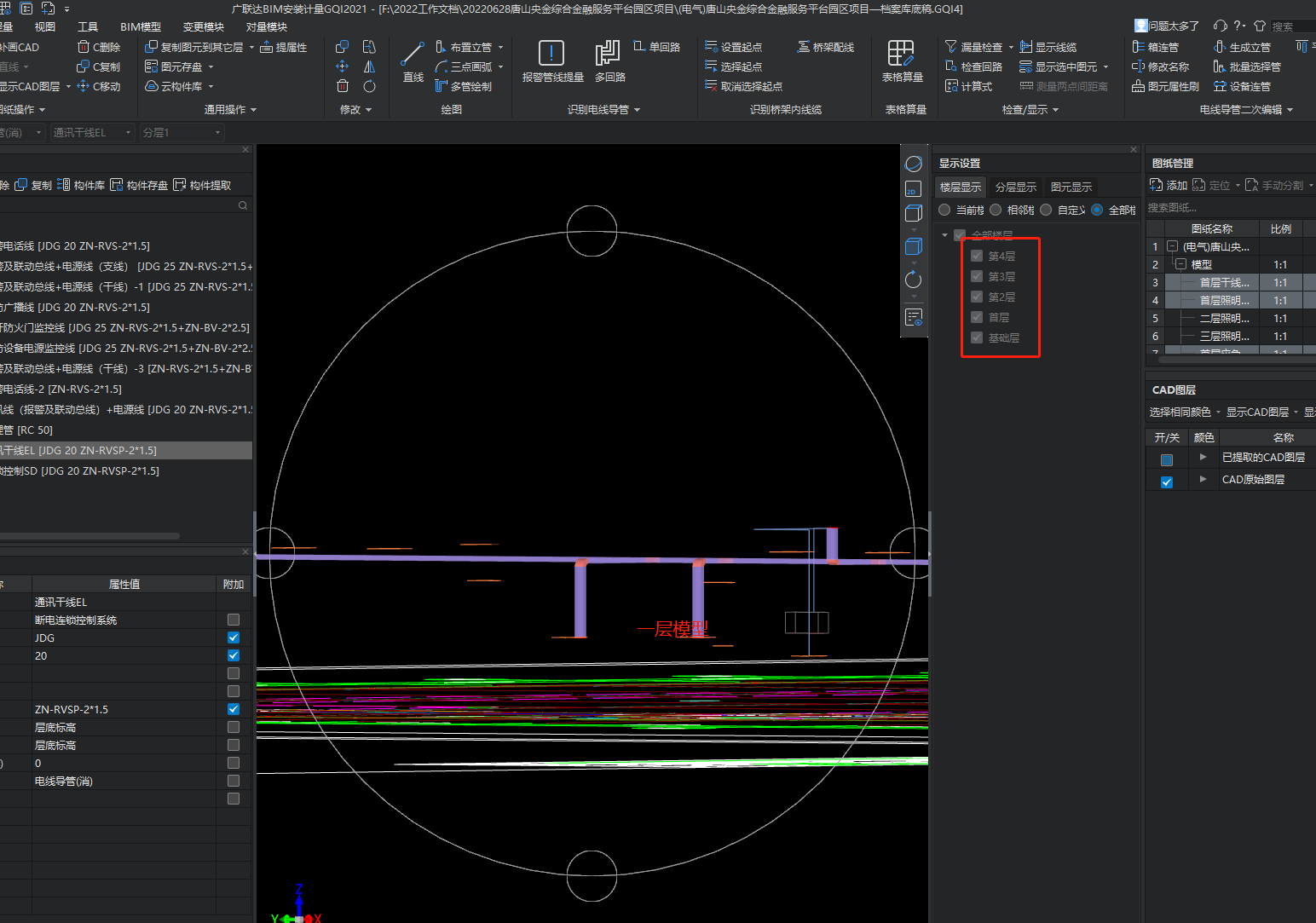1316x923 pixels.
Task: Switch to 图元显示 tab
Action: 1071,187
